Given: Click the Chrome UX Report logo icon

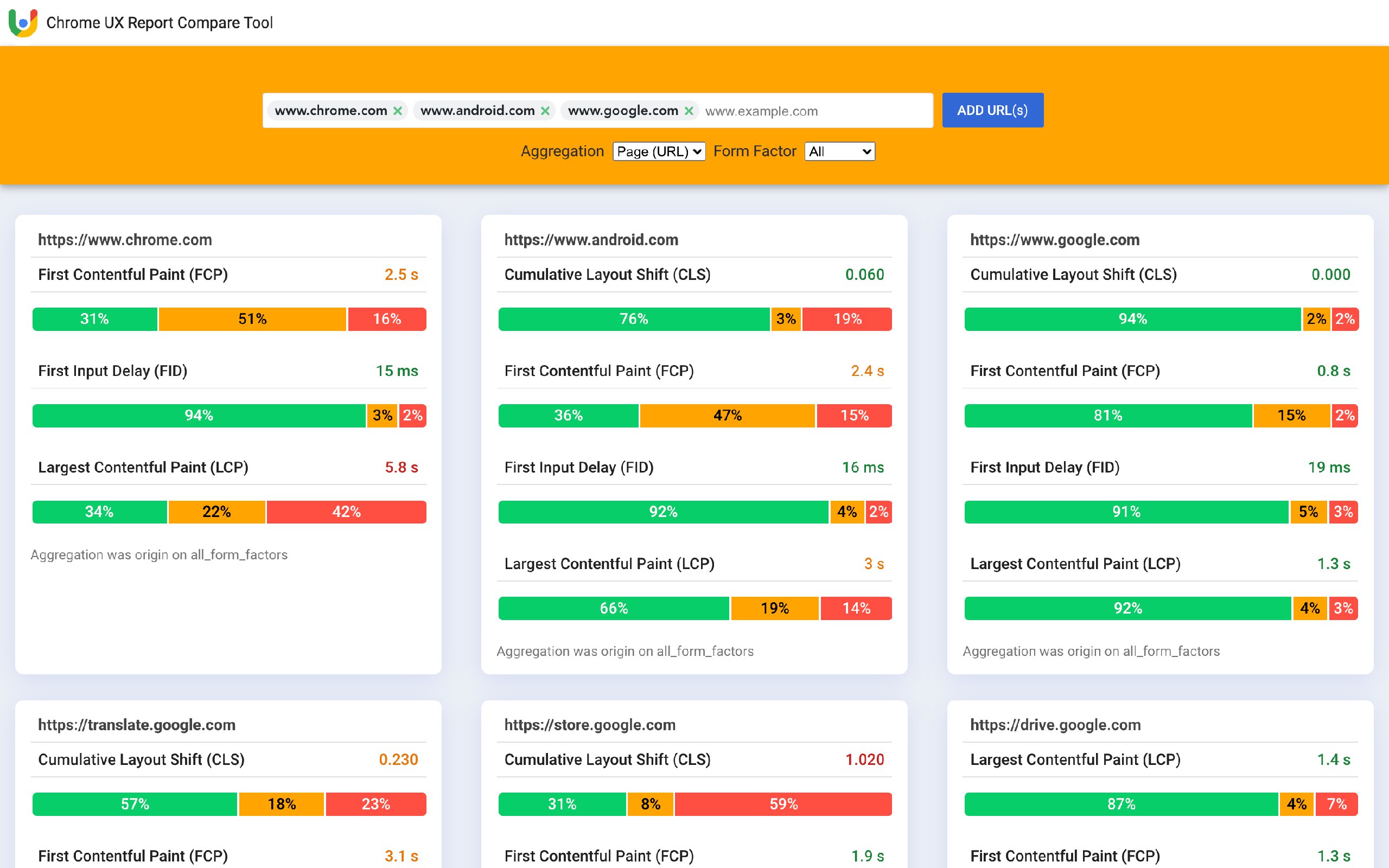Looking at the screenshot, I should click(x=23, y=22).
